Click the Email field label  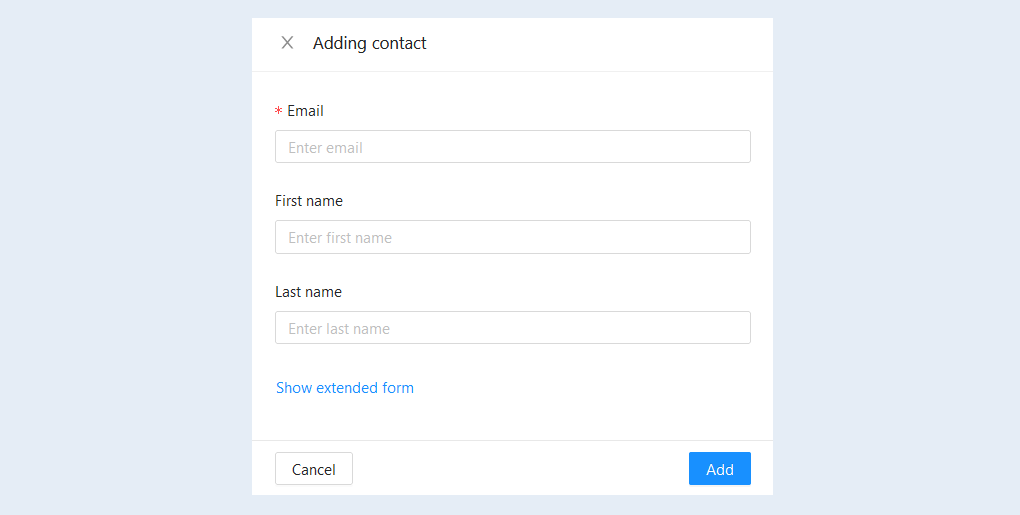tap(305, 111)
